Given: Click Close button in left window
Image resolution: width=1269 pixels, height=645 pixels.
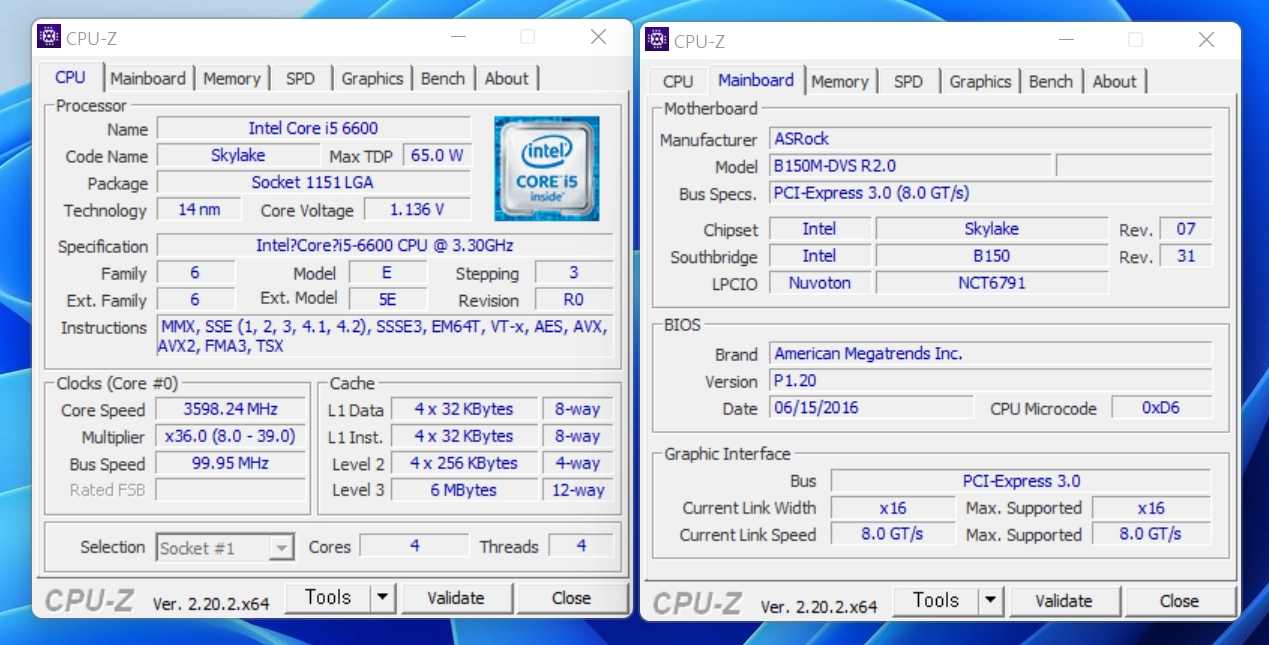Looking at the screenshot, I should [x=571, y=598].
